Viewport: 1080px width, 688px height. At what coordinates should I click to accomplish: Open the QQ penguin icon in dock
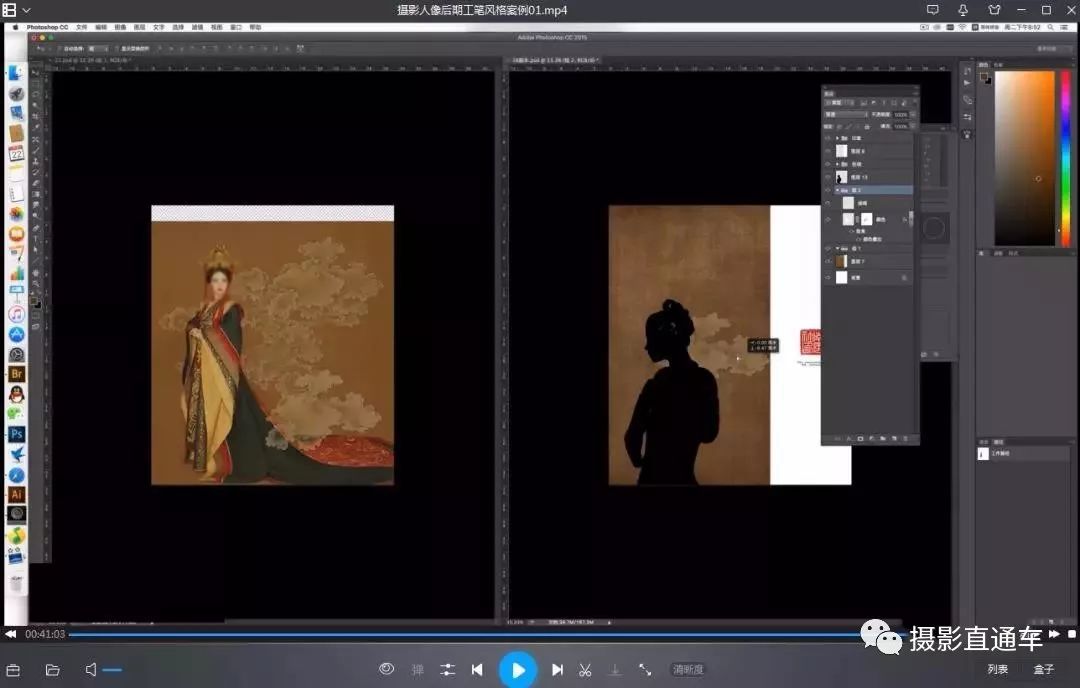17,394
